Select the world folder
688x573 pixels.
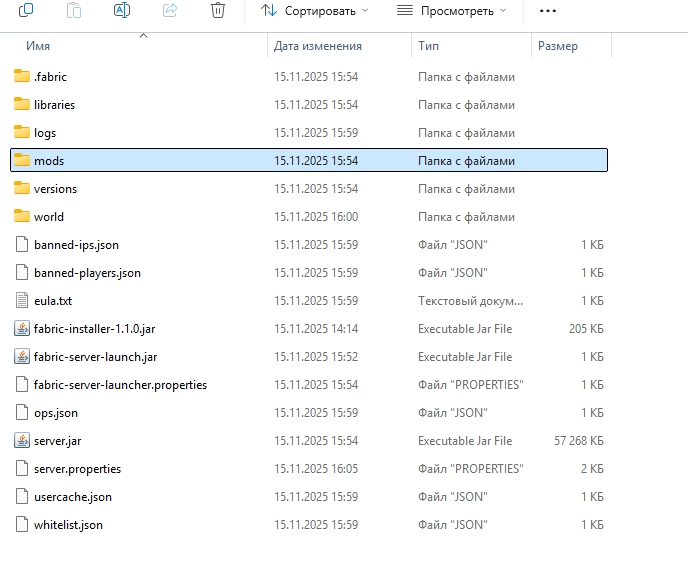click(49, 217)
